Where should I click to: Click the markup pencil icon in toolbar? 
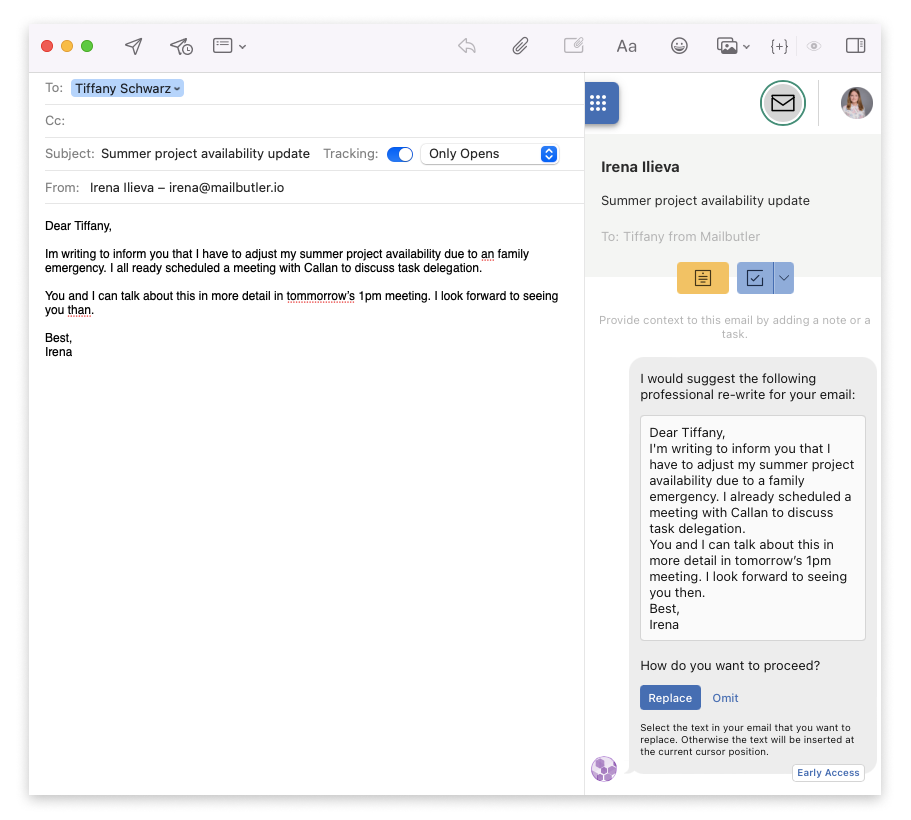click(x=573, y=45)
